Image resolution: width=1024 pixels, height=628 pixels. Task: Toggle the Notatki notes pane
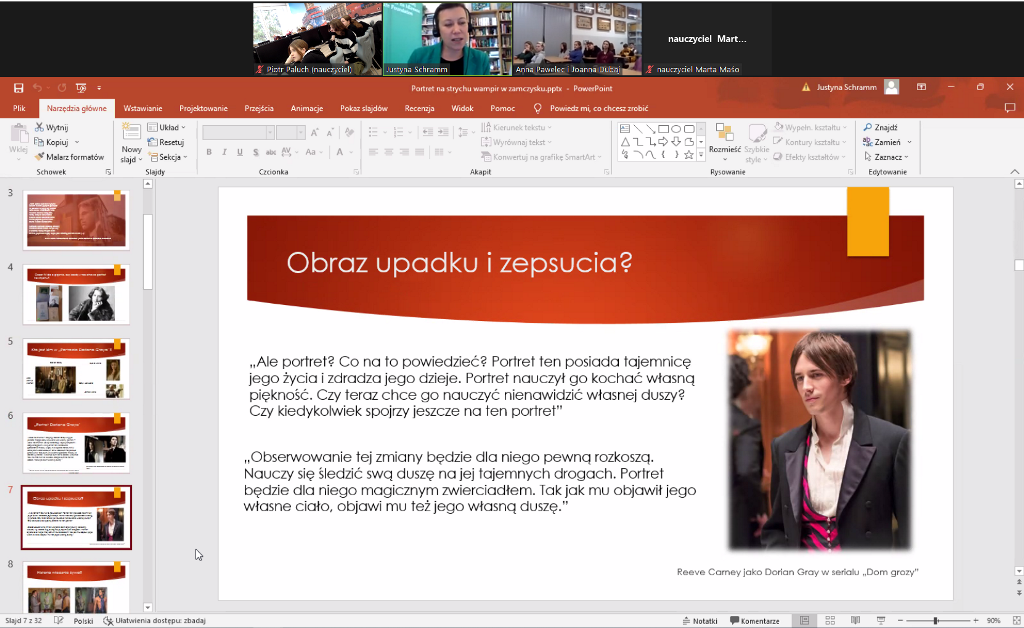(x=699, y=621)
